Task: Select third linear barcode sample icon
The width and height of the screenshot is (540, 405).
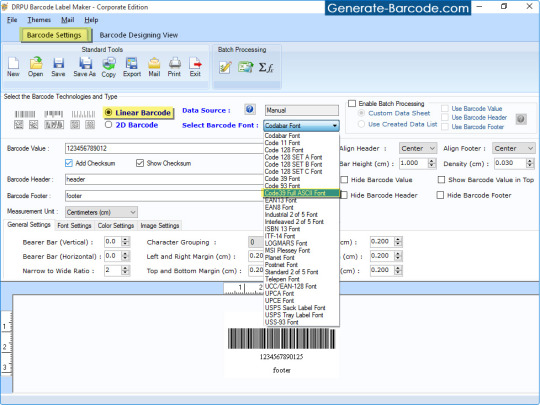Action: pos(83,114)
